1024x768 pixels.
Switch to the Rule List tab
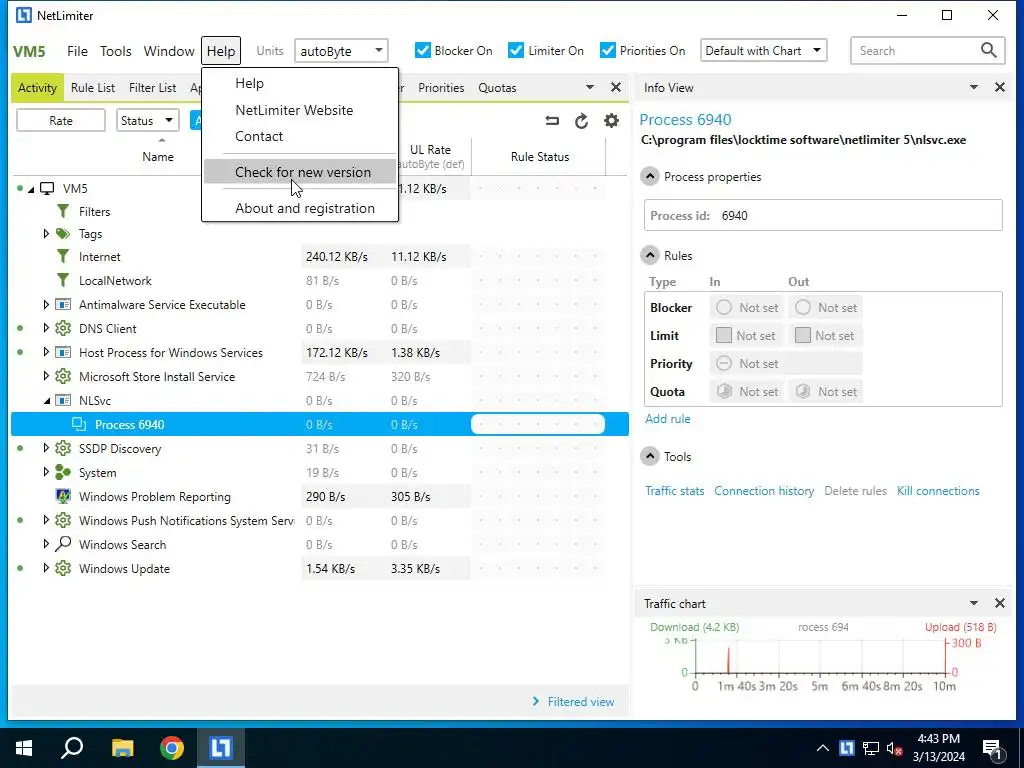tap(93, 88)
